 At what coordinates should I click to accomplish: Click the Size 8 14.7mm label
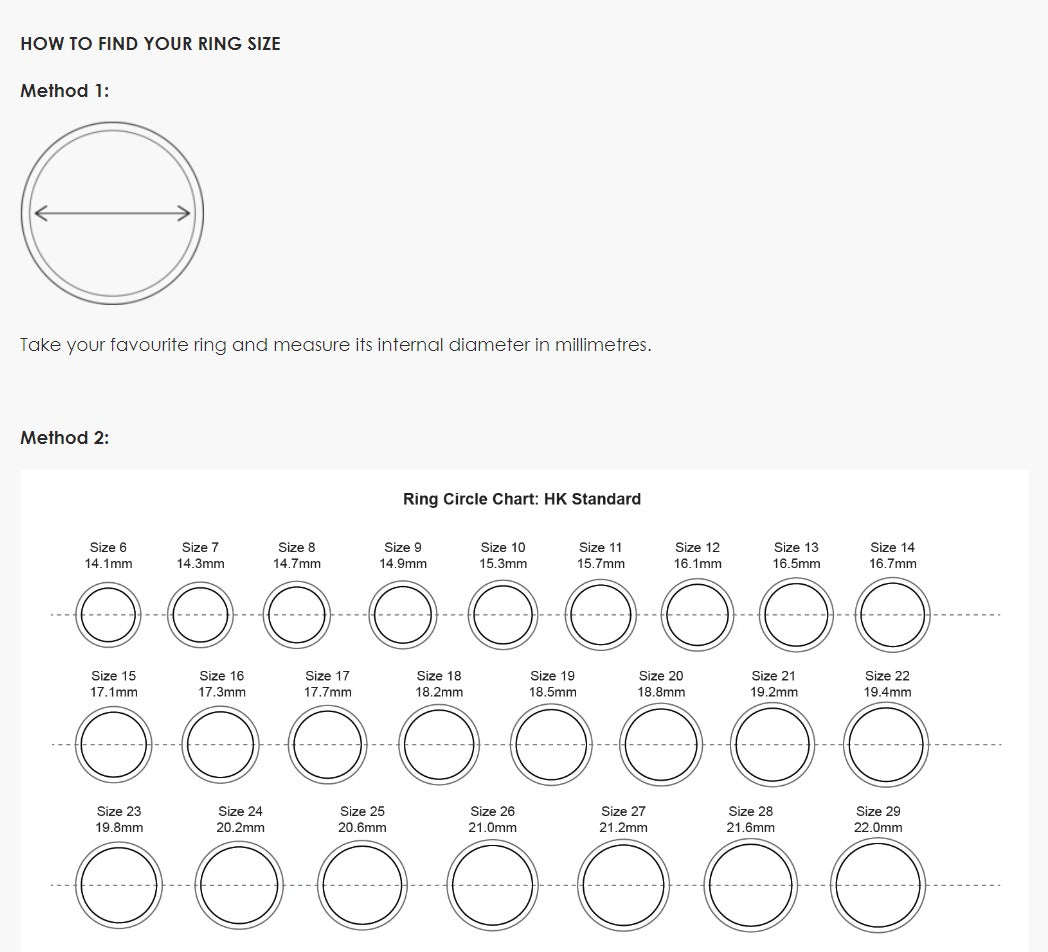(x=297, y=555)
